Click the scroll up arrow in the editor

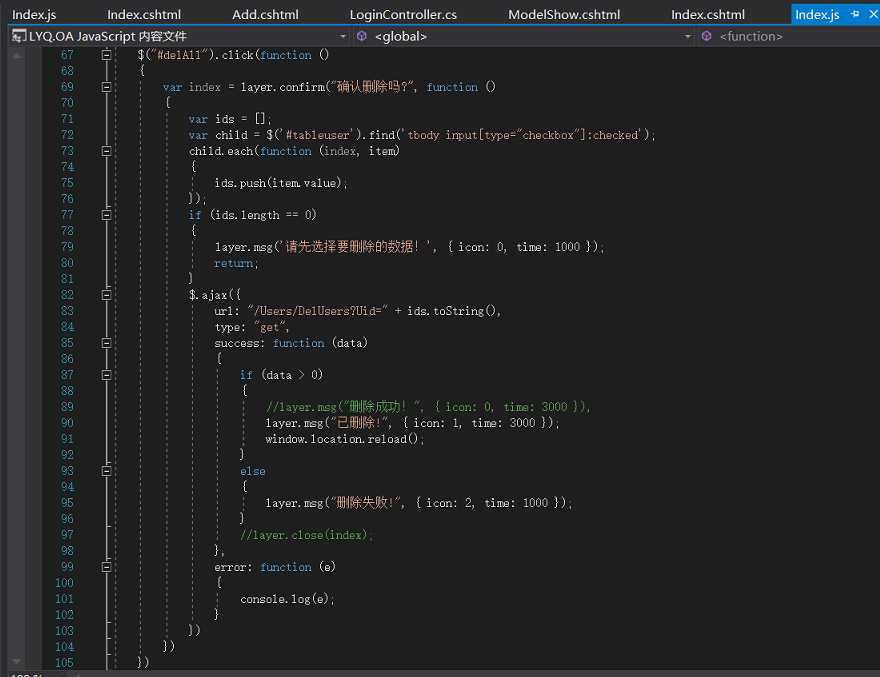(x=17, y=56)
